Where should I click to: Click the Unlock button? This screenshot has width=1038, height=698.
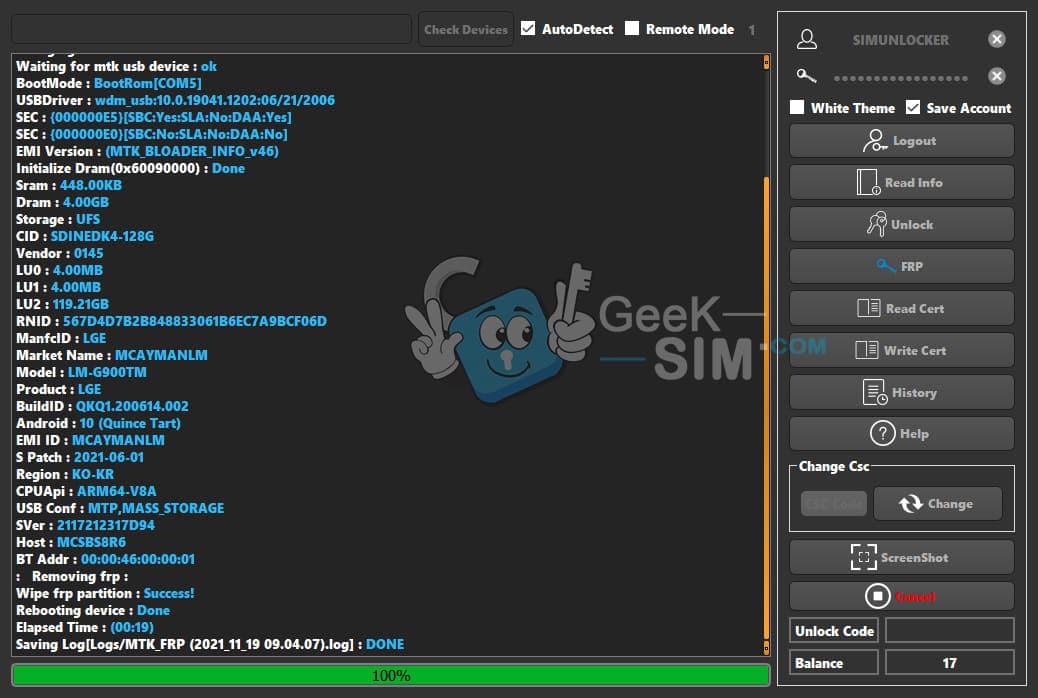(x=901, y=224)
